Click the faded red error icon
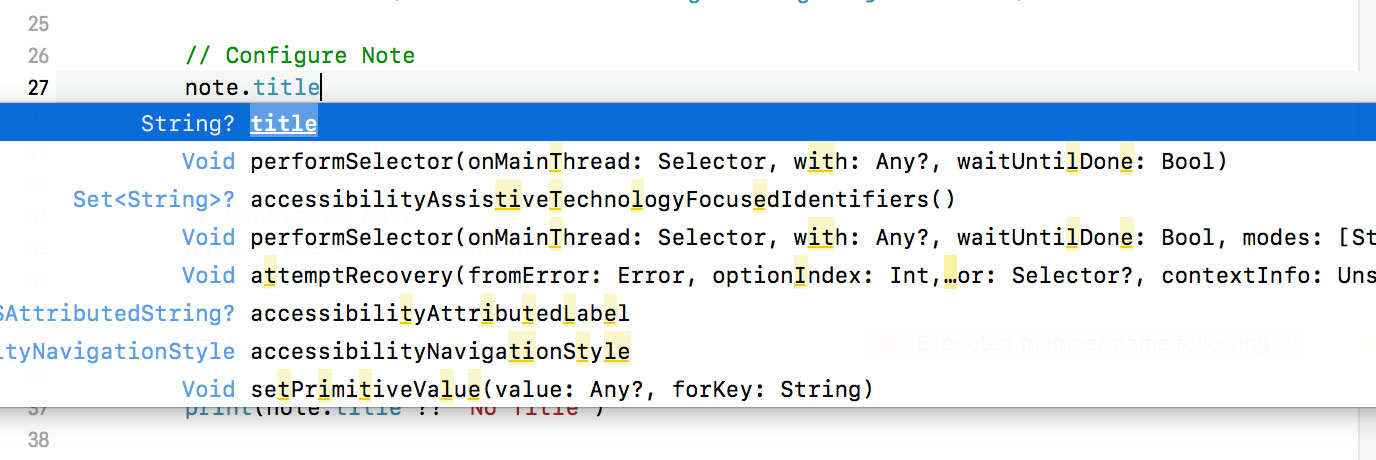Image resolution: width=1376 pixels, height=460 pixels. point(887,344)
